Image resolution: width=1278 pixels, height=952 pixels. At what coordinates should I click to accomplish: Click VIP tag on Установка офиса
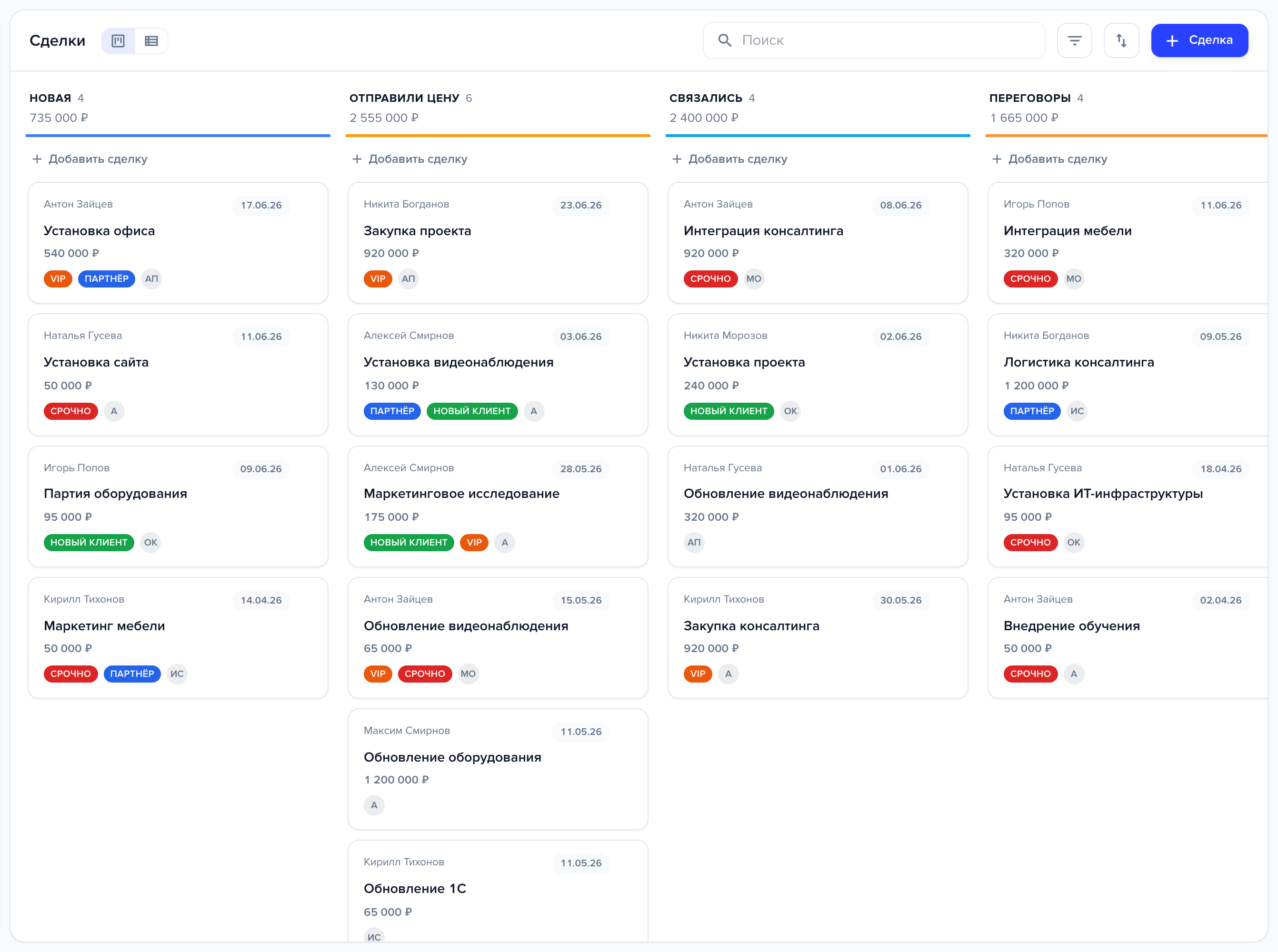click(x=58, y=279)
